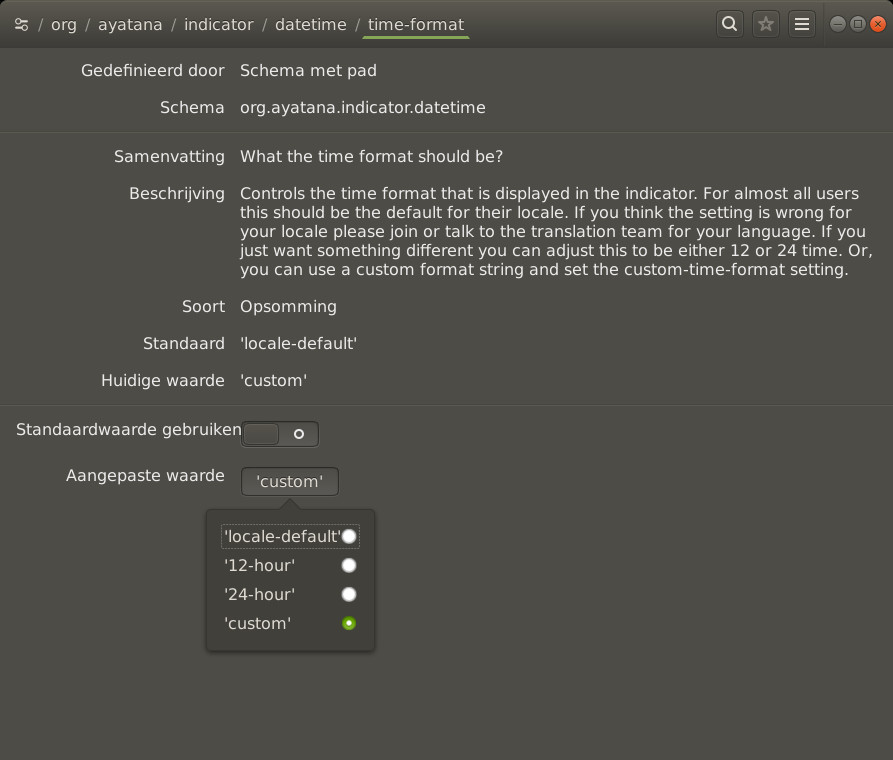Click the schema name 'org.ayatana.indicator.datetime'
893x760 pixels.
[362, 107]
